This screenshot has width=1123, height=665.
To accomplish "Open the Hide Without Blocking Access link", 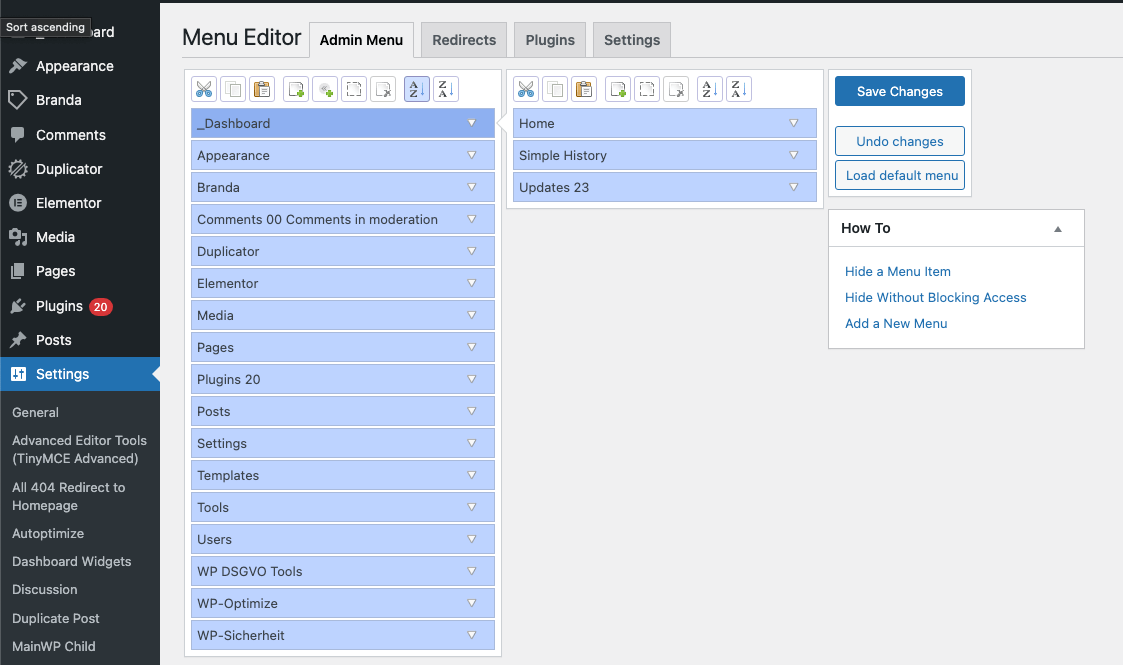I will (935, 298).
